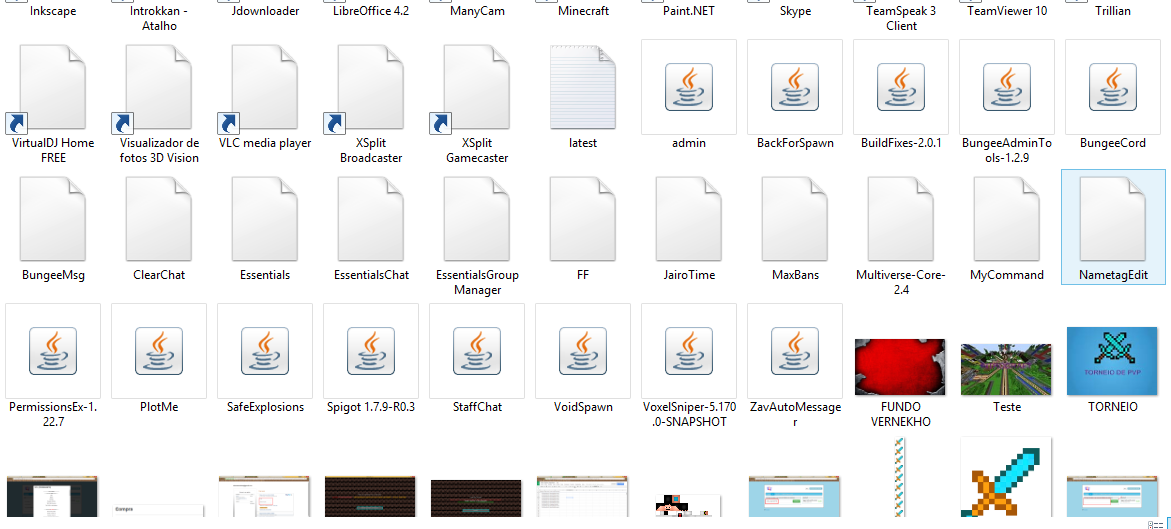This screenshot has width=1171, height=529.
Task: Click the Trillian label text
Action: point(1113,11)
